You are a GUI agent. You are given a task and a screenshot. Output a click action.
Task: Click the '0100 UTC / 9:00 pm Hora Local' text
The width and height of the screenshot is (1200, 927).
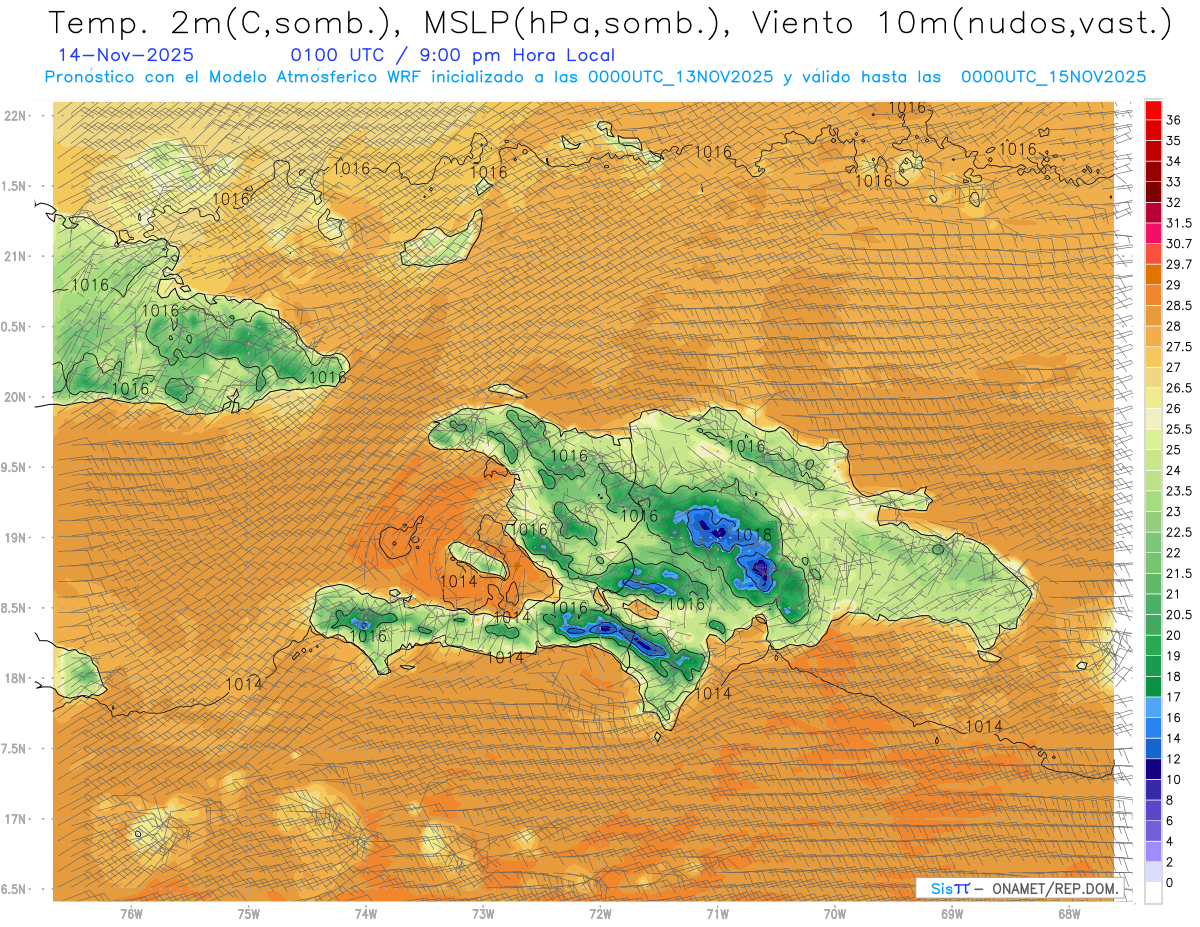452,55
